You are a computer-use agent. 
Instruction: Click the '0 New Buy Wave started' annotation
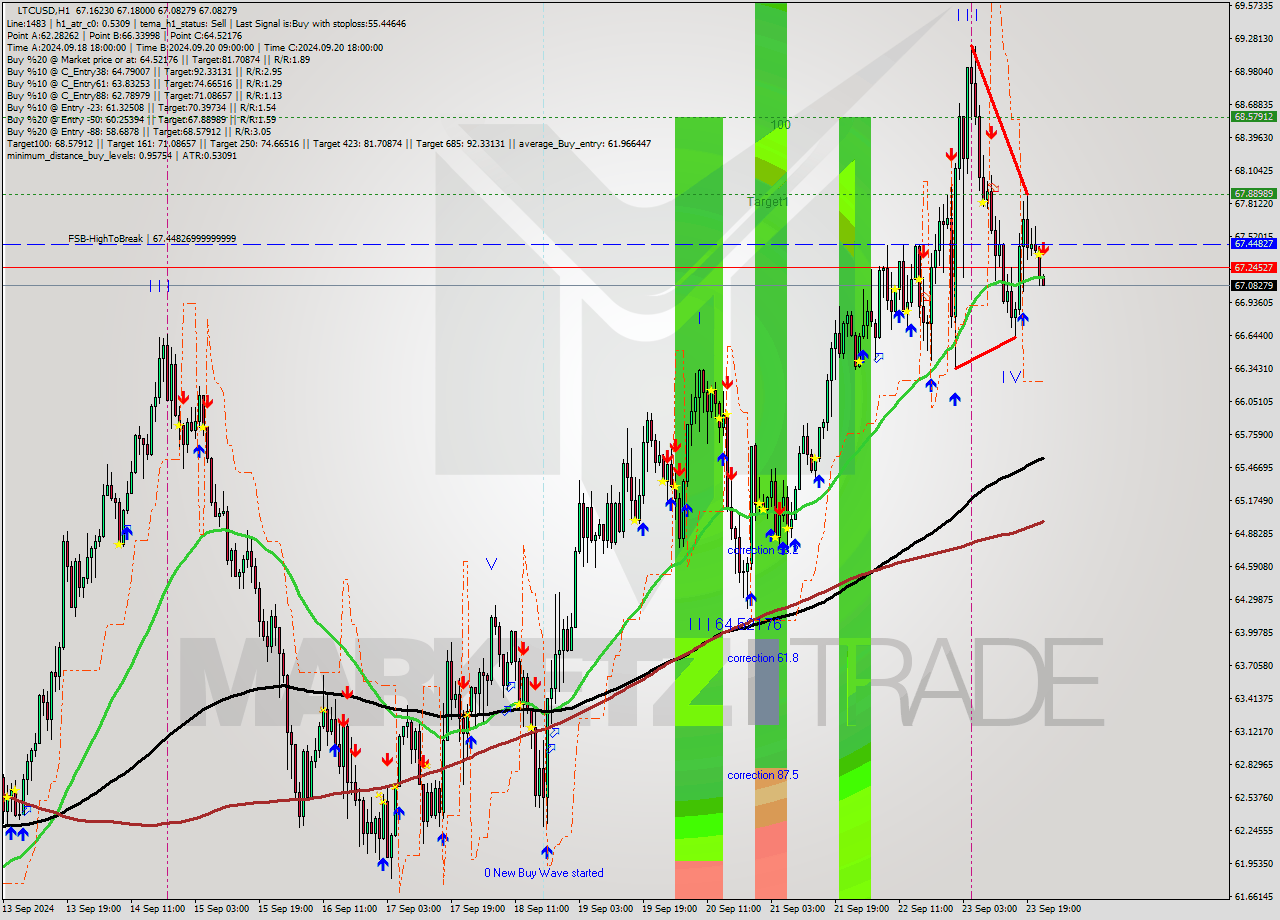tap(544, 873)
